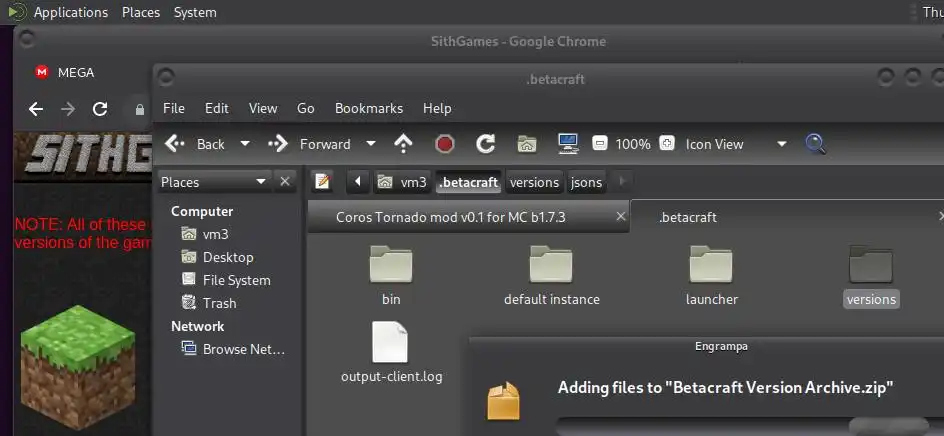Select jsons in the path bar

pyautogui.click(x=586, y=182)
